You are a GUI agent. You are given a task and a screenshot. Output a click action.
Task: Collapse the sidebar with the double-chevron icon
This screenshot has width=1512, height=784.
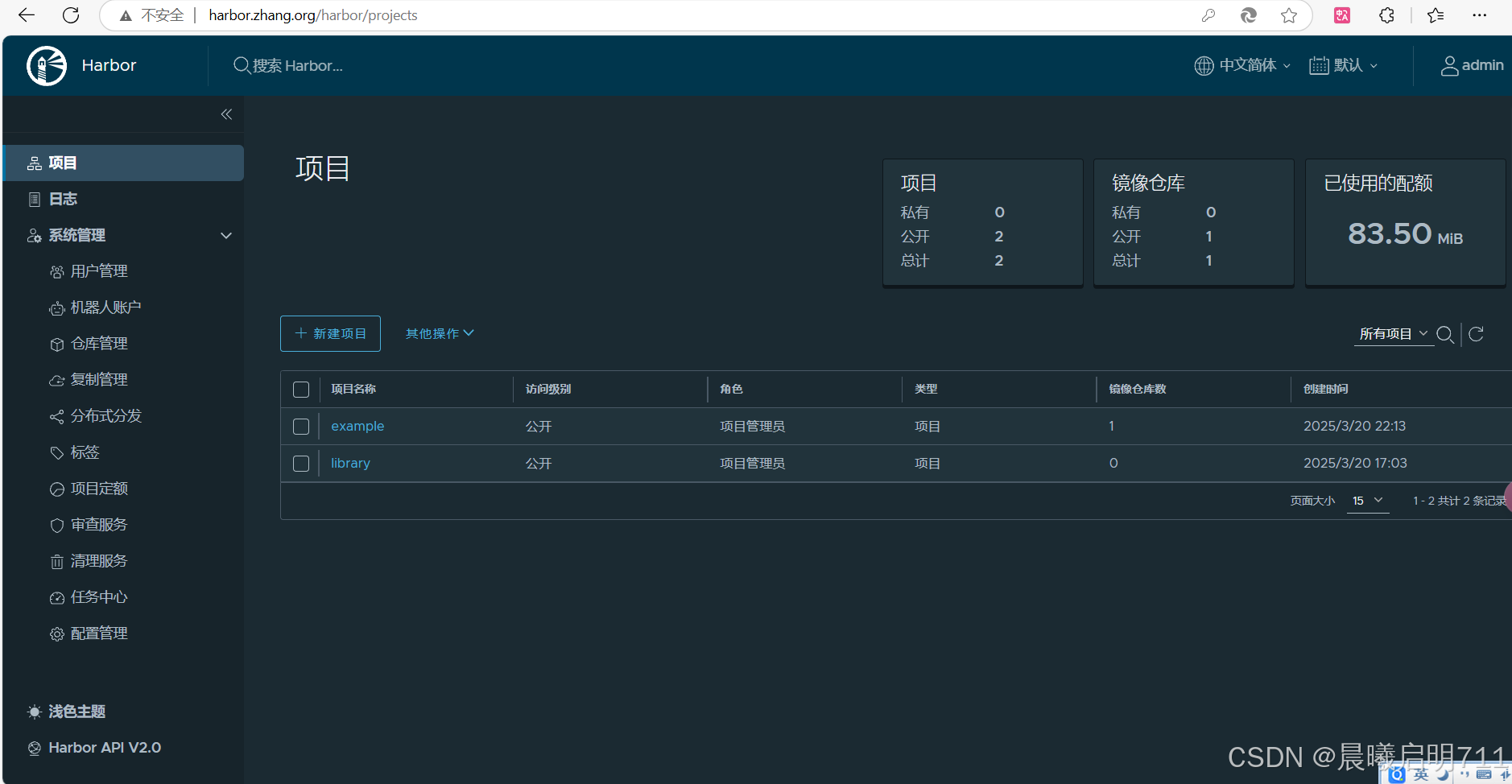point(226,114)
